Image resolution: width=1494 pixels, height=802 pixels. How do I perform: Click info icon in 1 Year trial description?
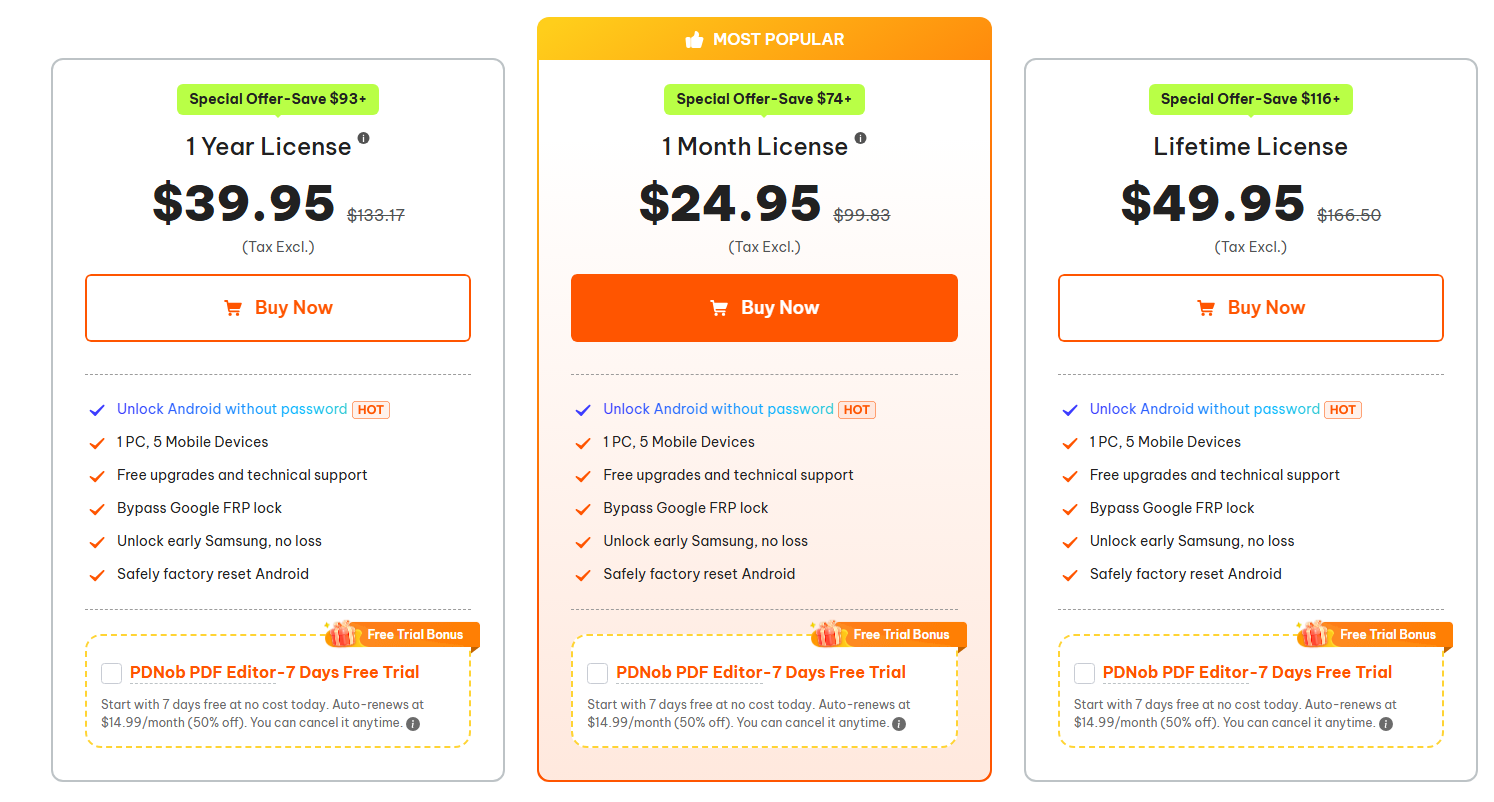[413, 724]
